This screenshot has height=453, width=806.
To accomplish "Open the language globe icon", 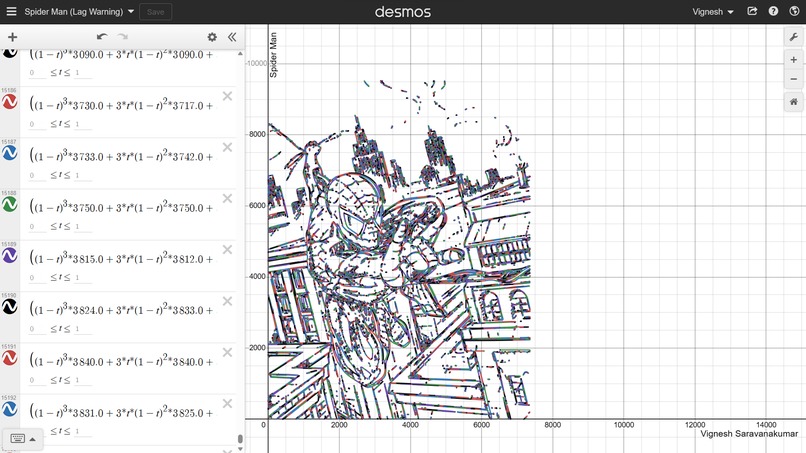I will pos(794,11).
